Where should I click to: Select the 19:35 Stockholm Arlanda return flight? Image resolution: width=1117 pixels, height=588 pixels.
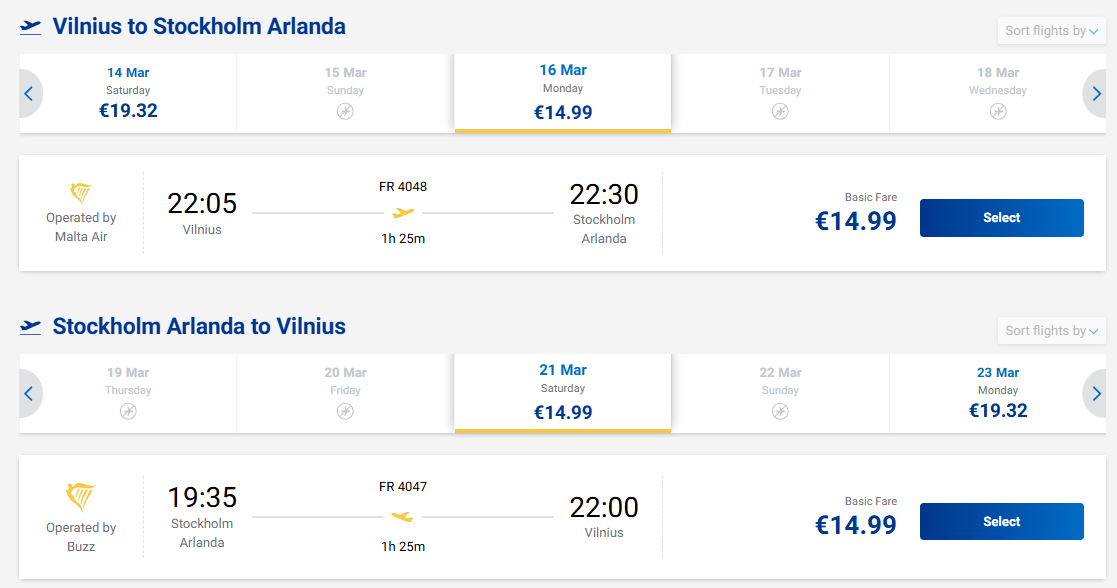tap(1001, 522)
